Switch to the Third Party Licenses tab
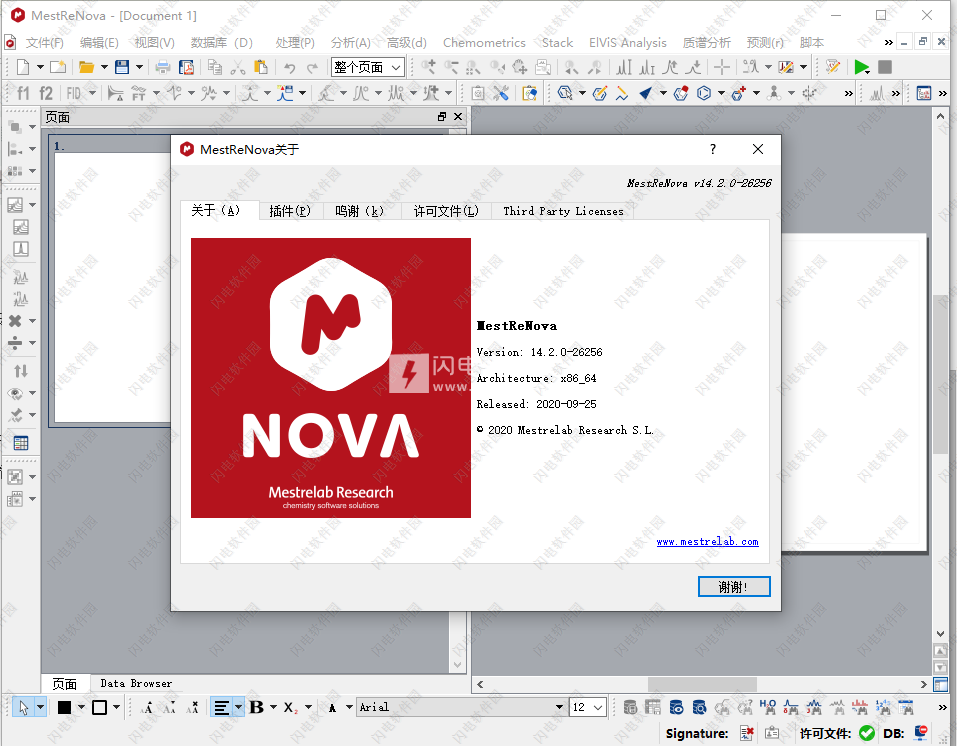Image resolution: width=957 pixels, height=746 pixels. tap(563, 211)
